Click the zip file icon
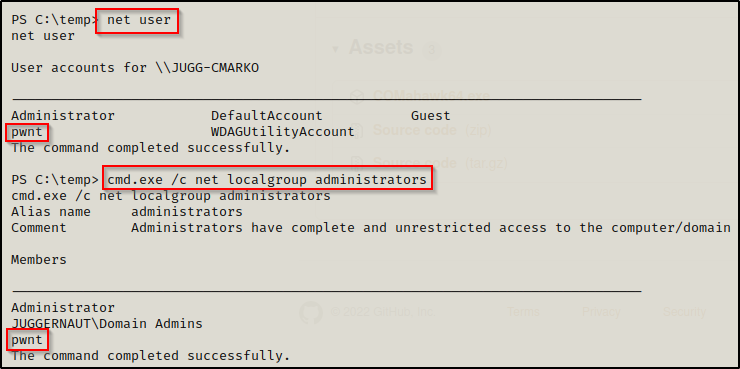Viewport: 740px width, 369px height. click(357, 131)
